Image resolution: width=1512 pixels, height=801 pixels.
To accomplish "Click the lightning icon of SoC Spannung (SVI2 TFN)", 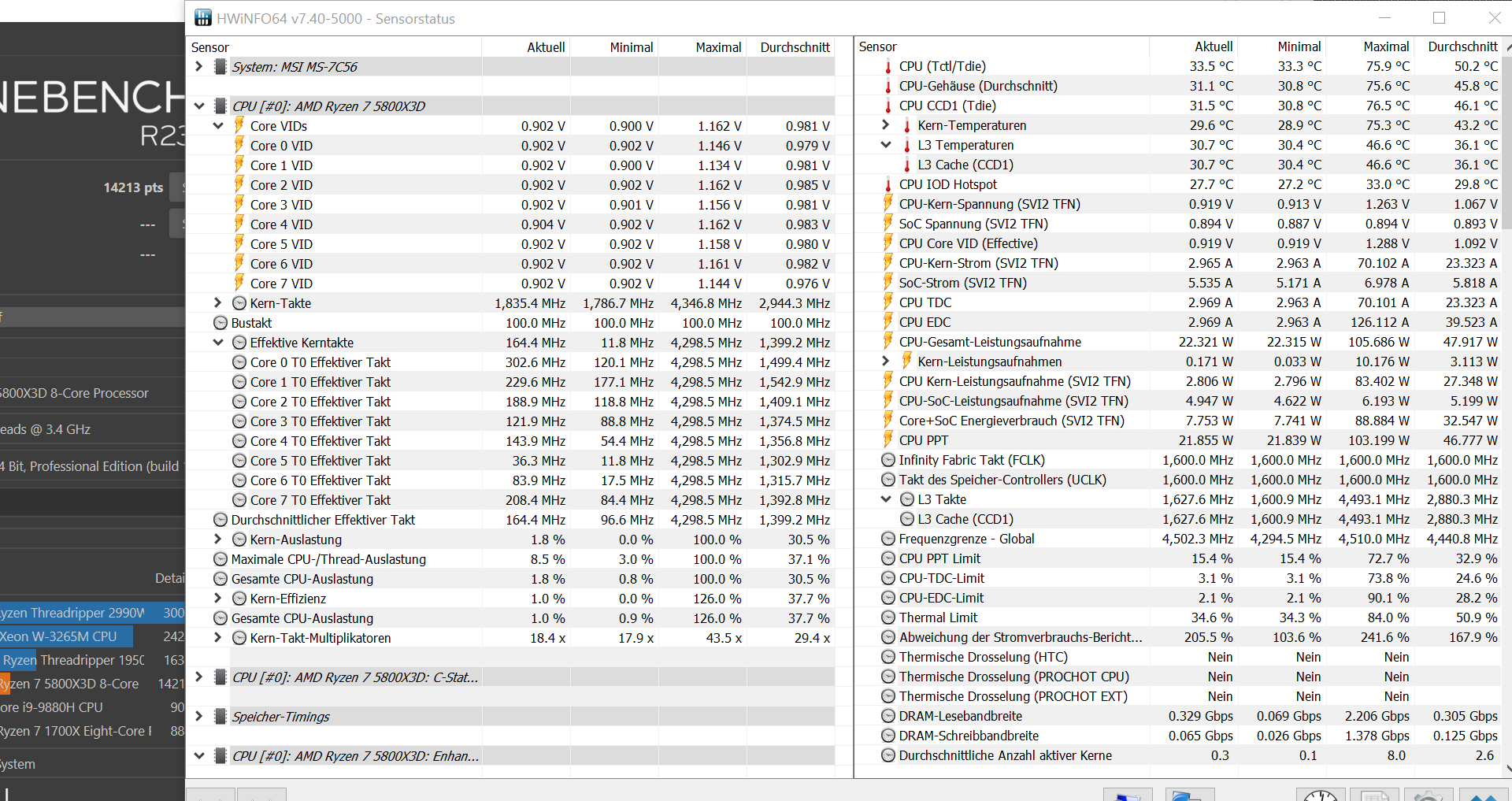I will (x=888, y=224).
